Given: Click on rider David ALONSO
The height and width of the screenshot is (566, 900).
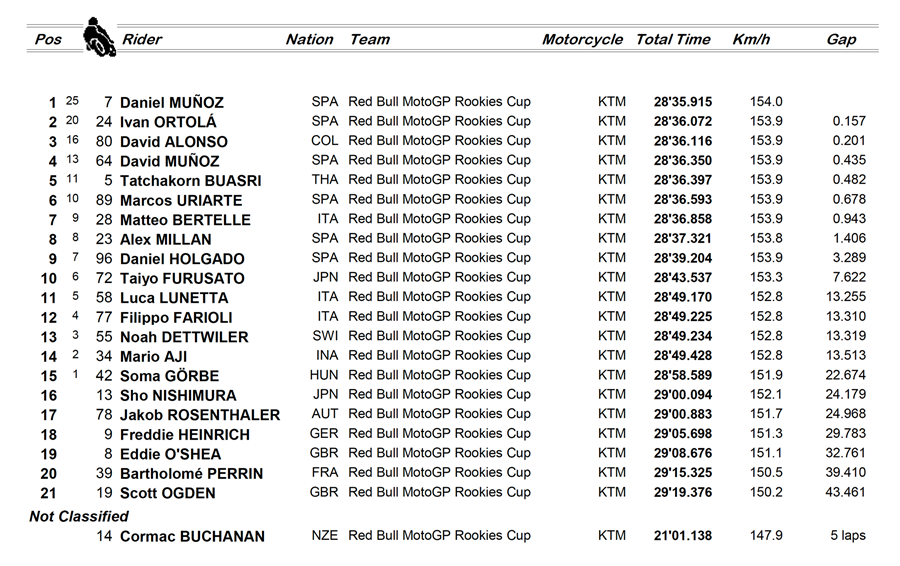Looking at the screenshot, I should (173, 142).
